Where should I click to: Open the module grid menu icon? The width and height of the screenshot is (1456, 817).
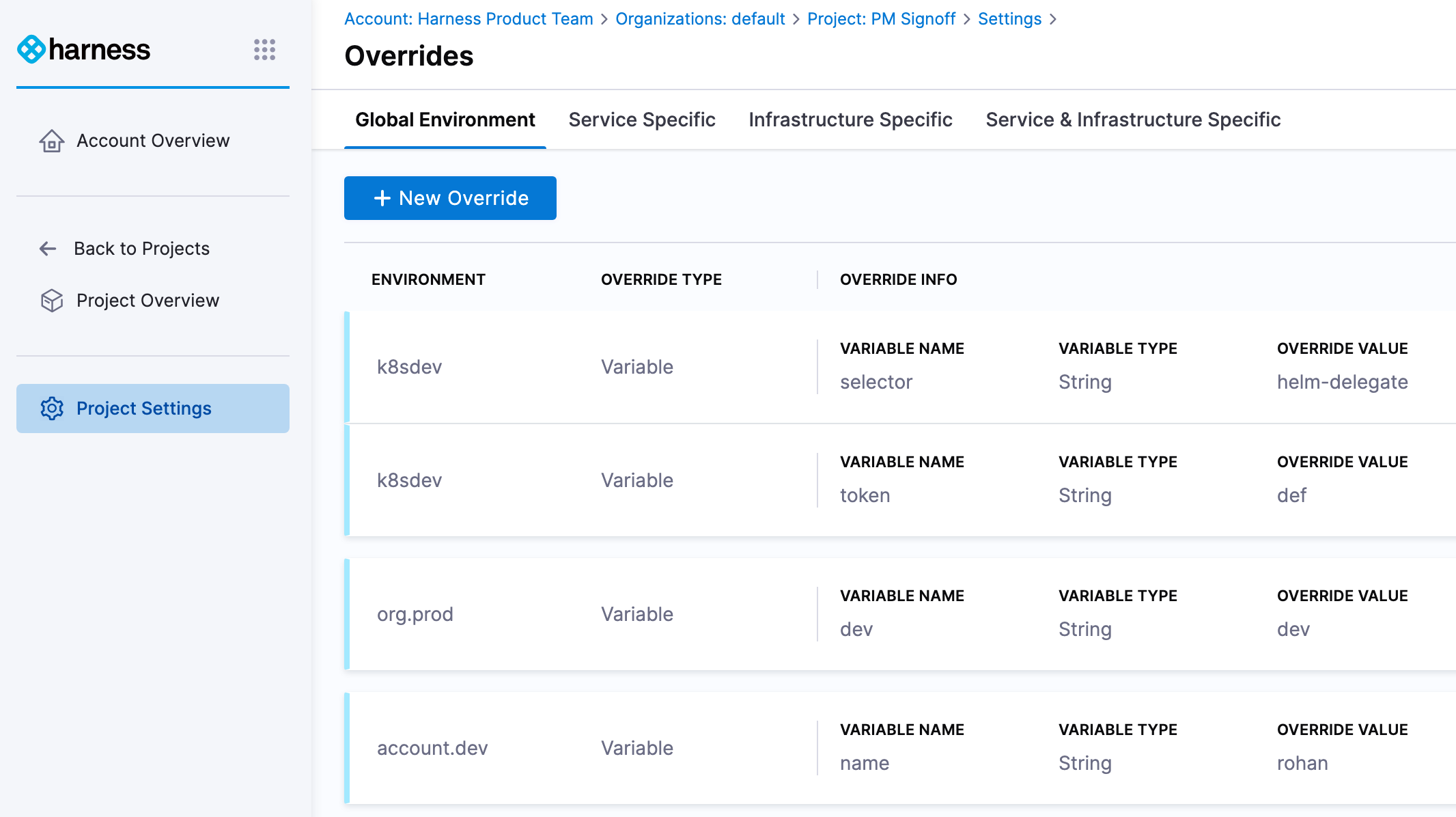[x=264, y=50]
